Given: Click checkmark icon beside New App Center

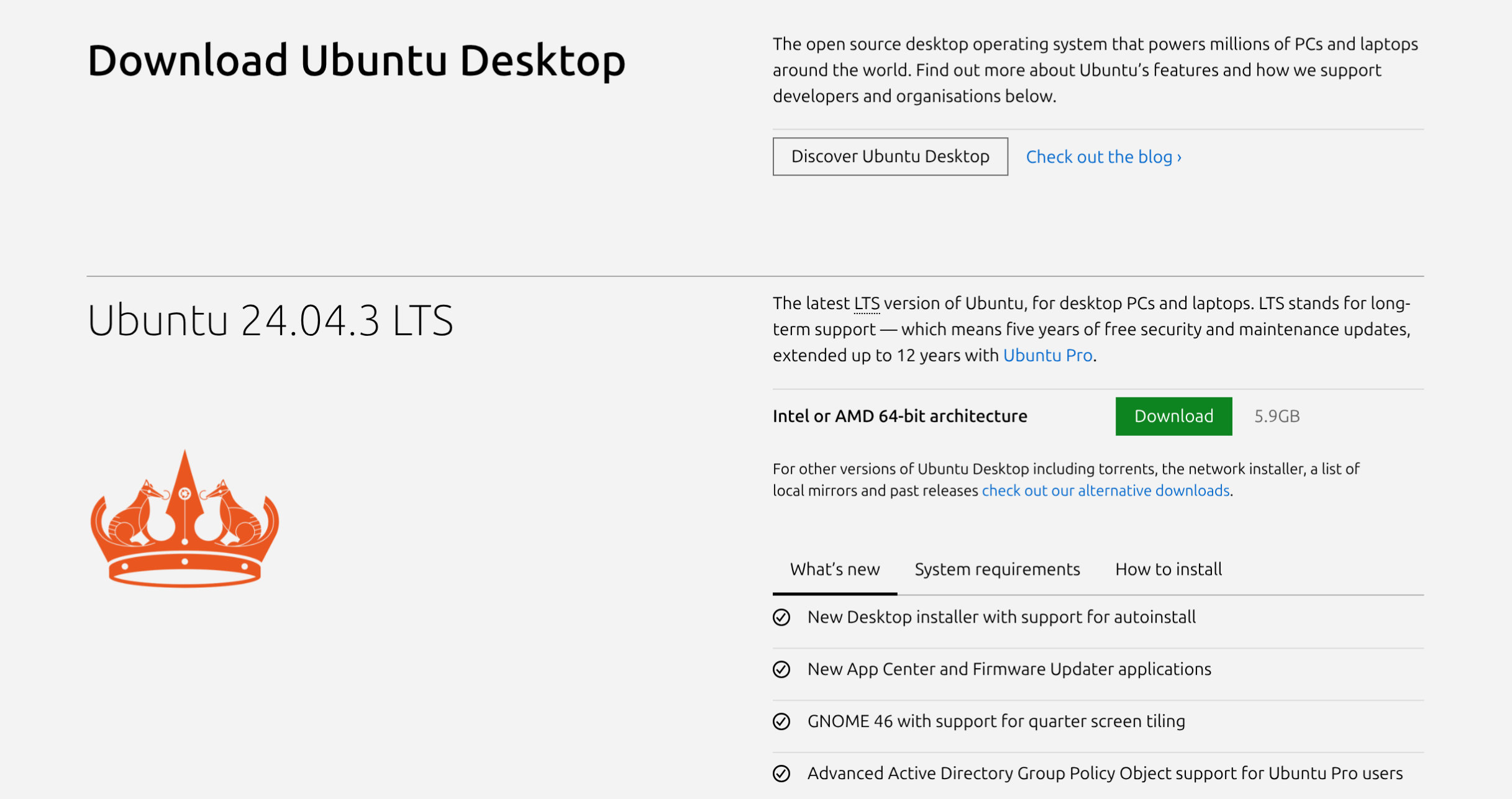Looking at the screenshot, I should pyautogui.click(x=781, y=669).
